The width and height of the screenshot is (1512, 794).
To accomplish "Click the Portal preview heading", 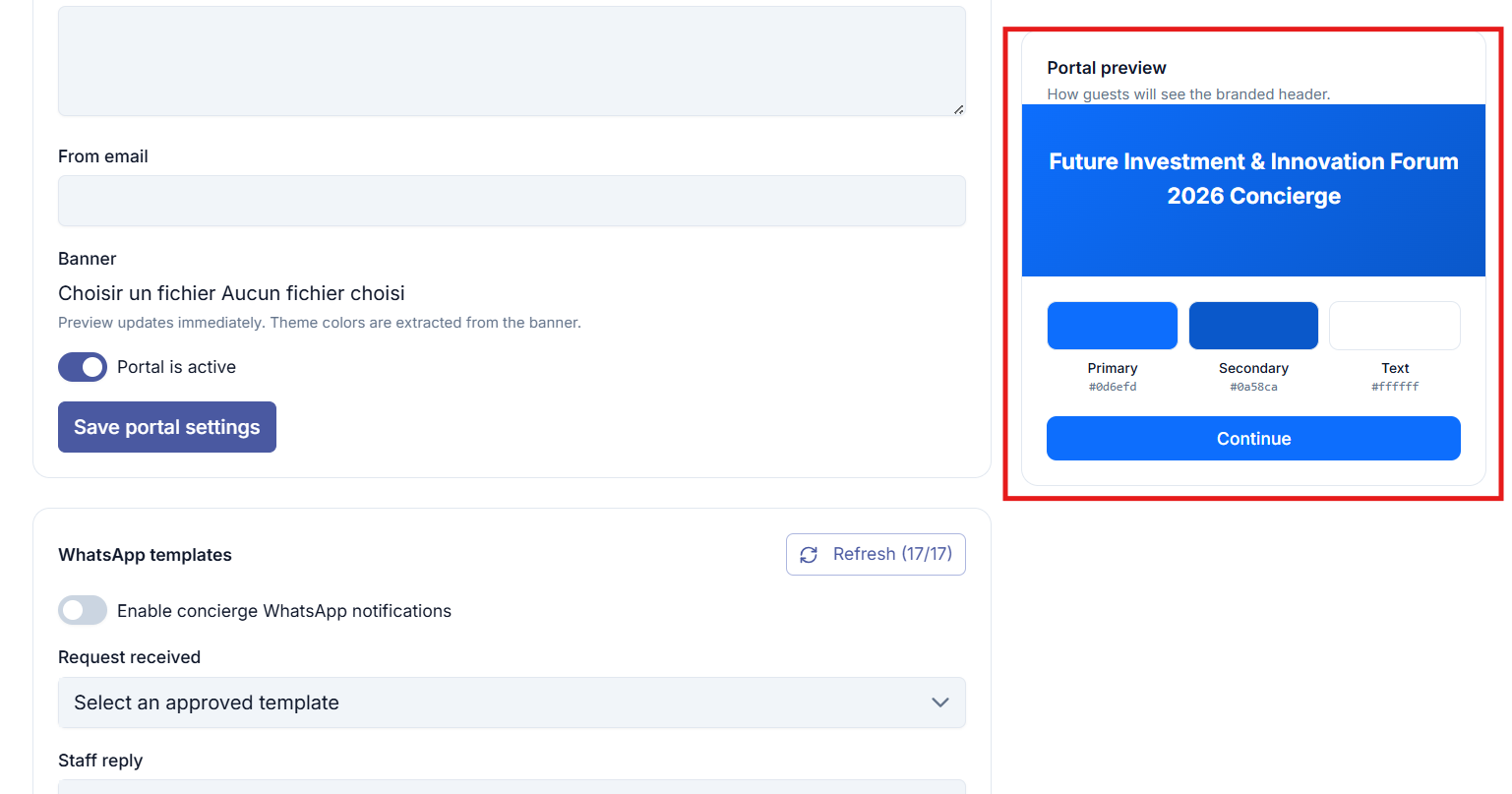I will click(1107, 68).
